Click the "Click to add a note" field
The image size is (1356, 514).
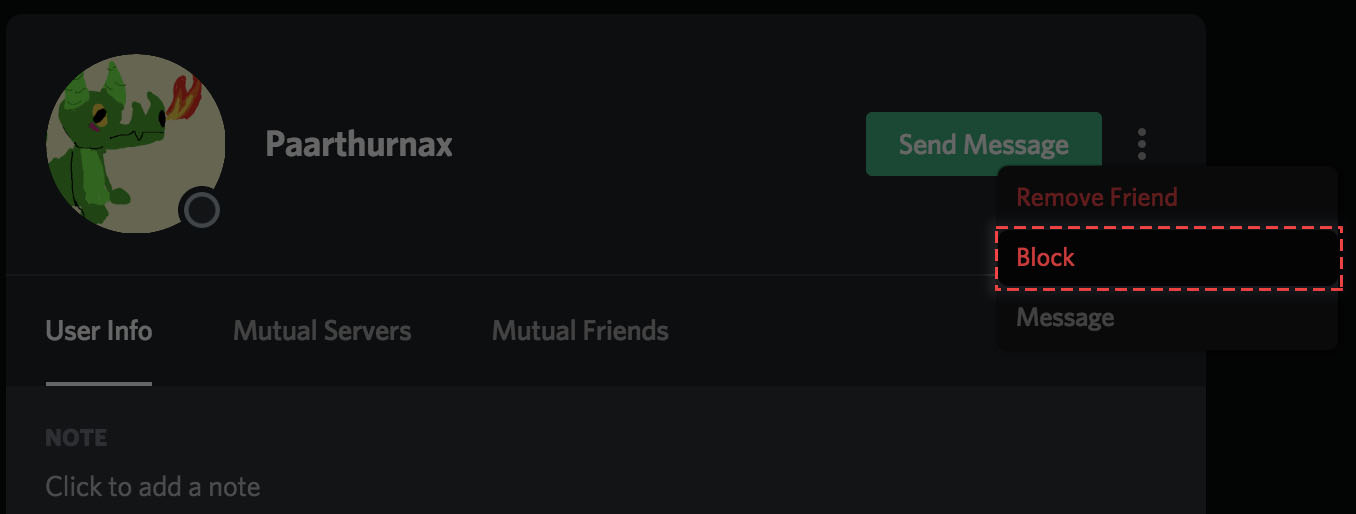pos(153,487)
